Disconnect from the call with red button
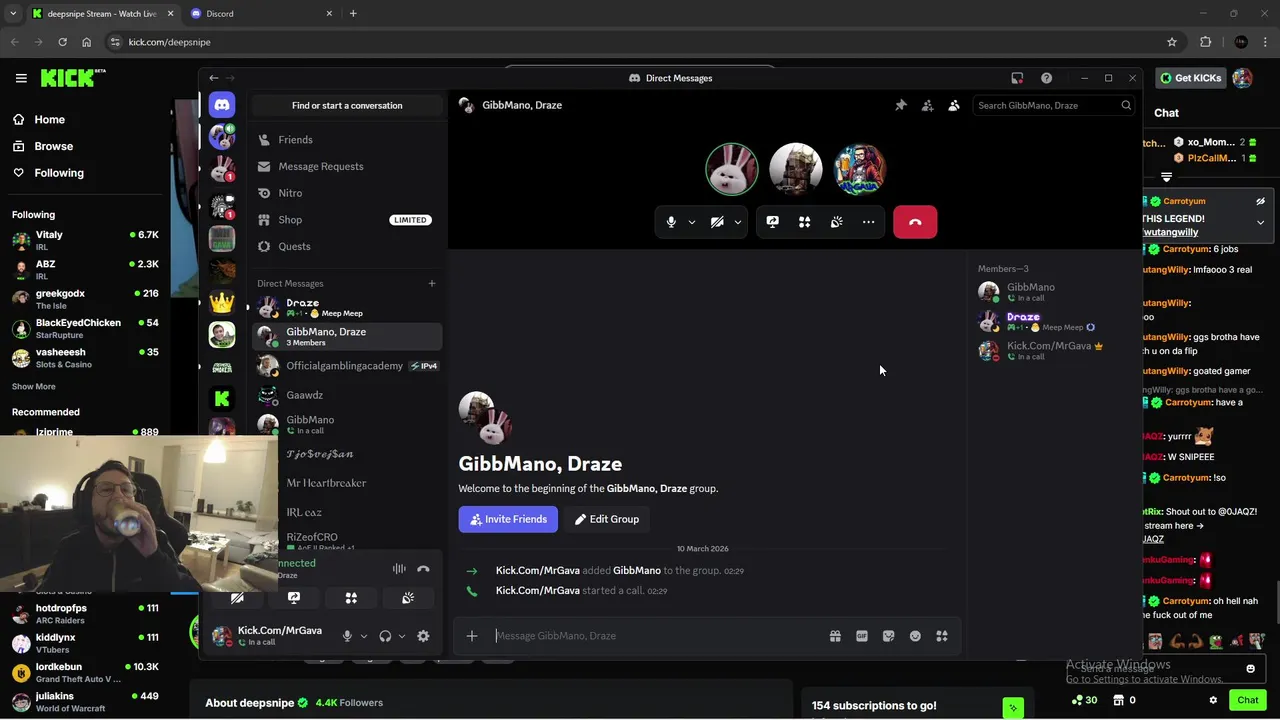The image size is (1280, 720). coord(915,222)
